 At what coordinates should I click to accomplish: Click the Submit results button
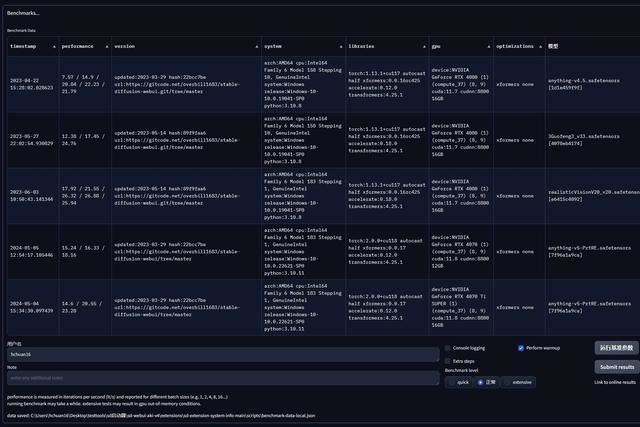[615, 367]
